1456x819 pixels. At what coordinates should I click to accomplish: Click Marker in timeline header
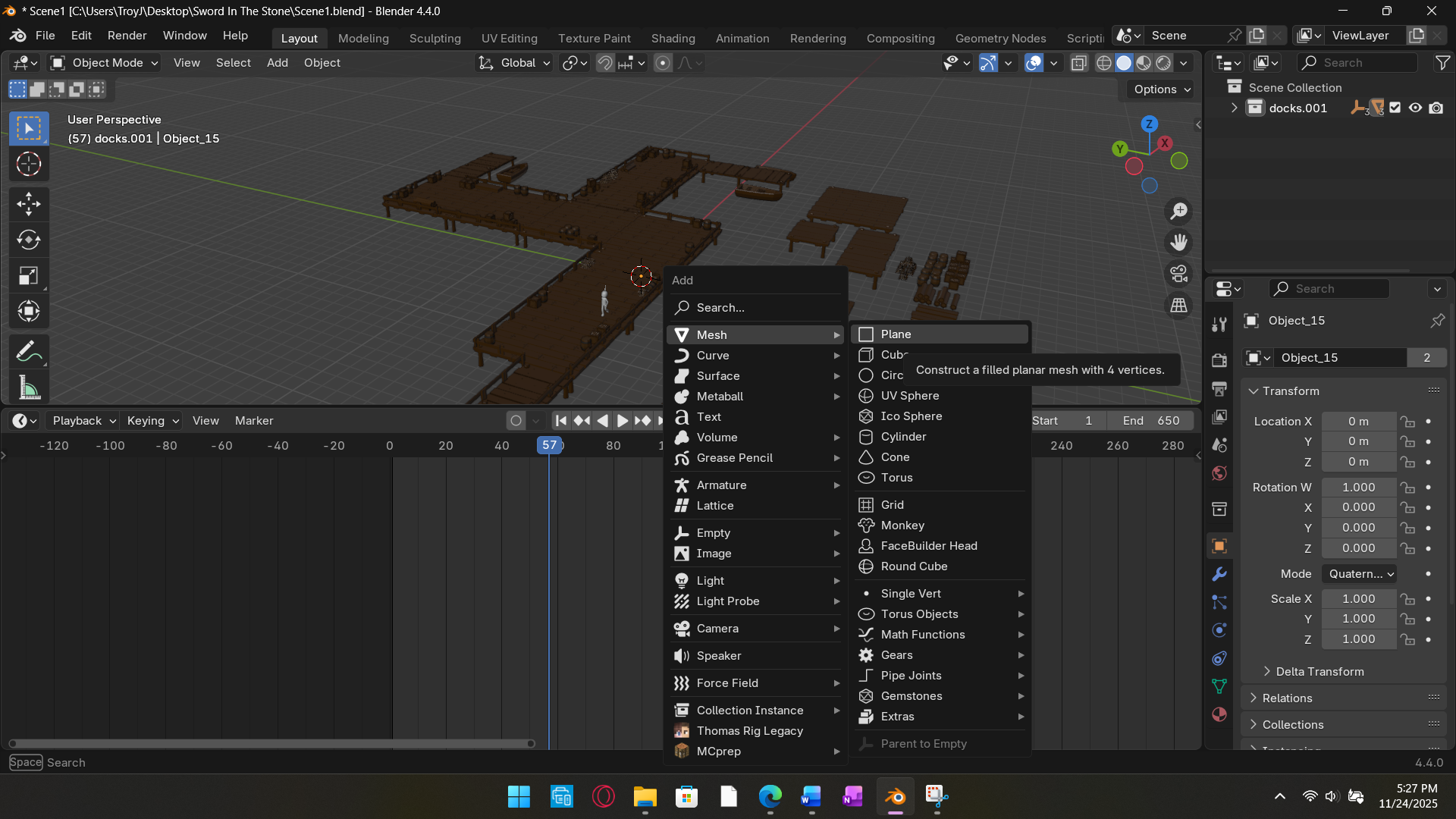[x=254, y=421]
